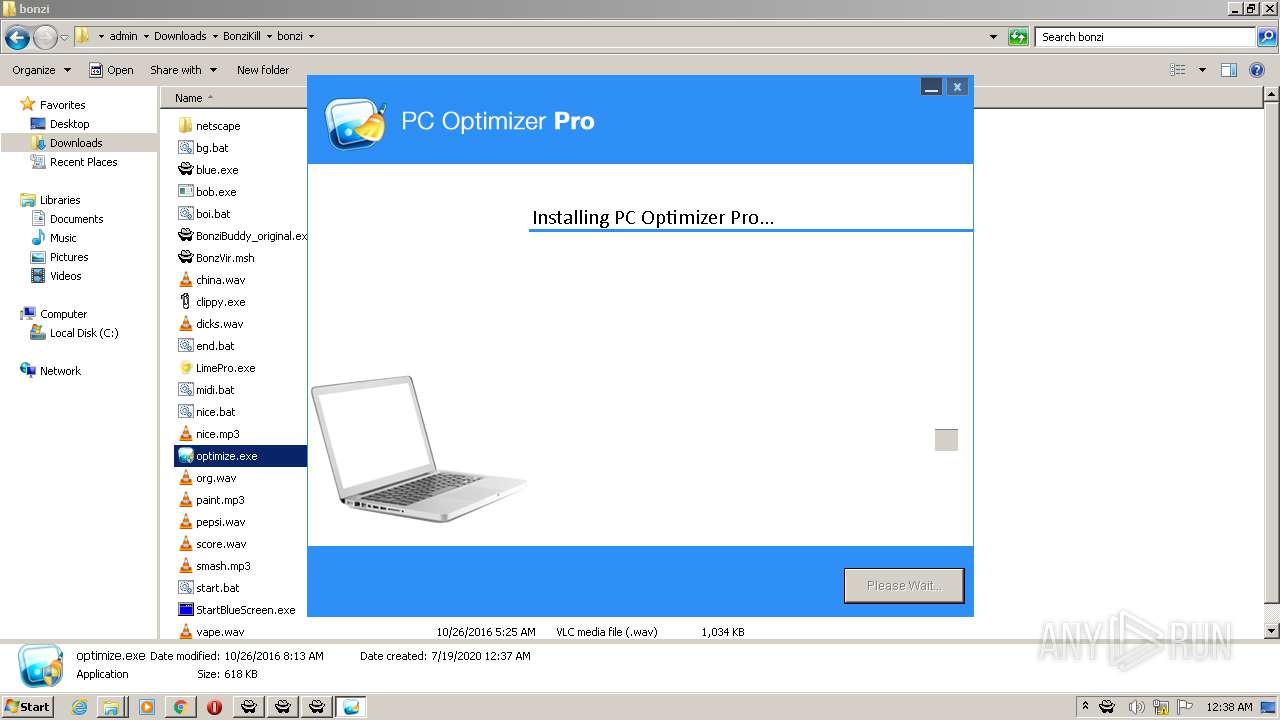
Task: Select the blue.exe Bonzi icon
Action: click(185, 170)
